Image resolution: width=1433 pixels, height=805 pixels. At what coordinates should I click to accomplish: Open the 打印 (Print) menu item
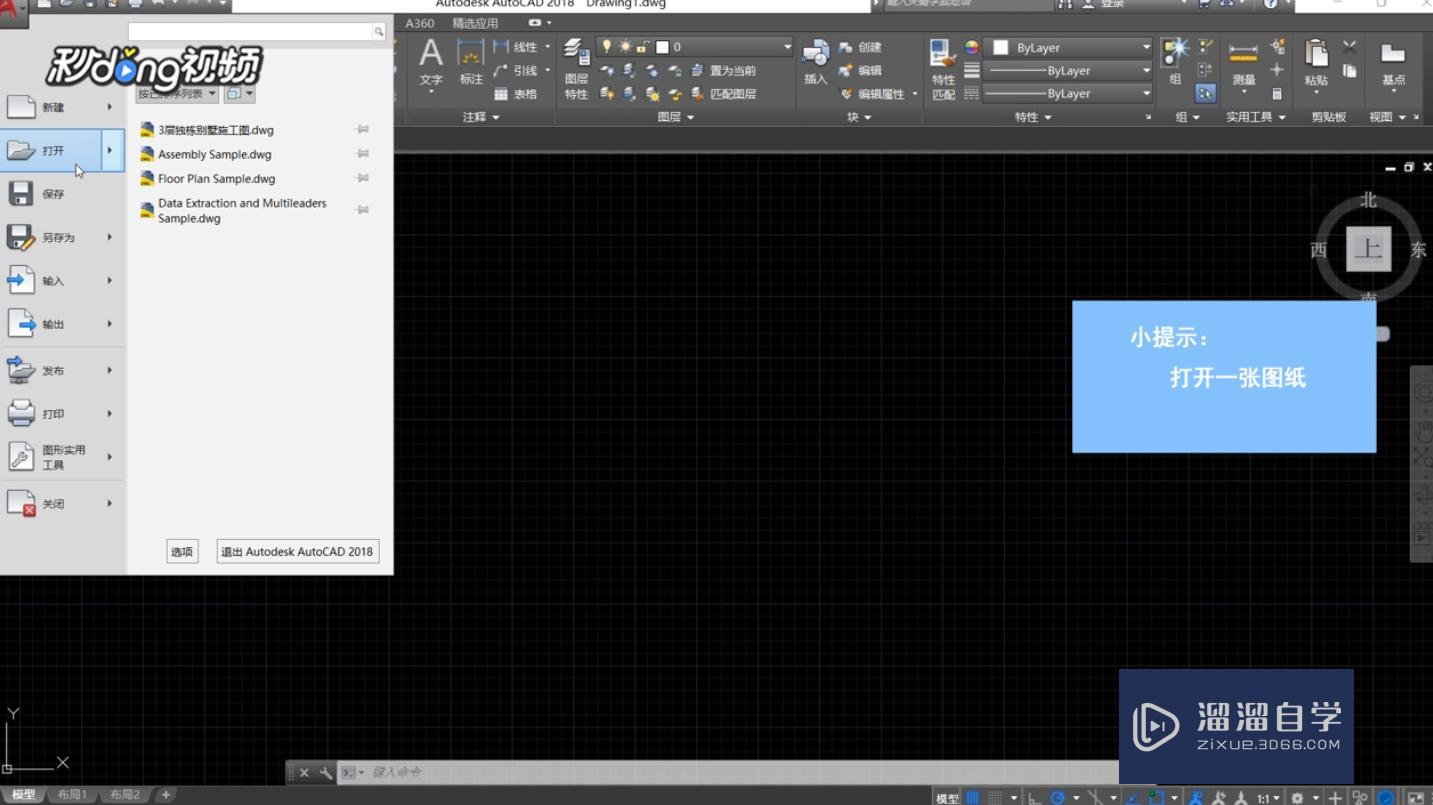coord(62,413)
